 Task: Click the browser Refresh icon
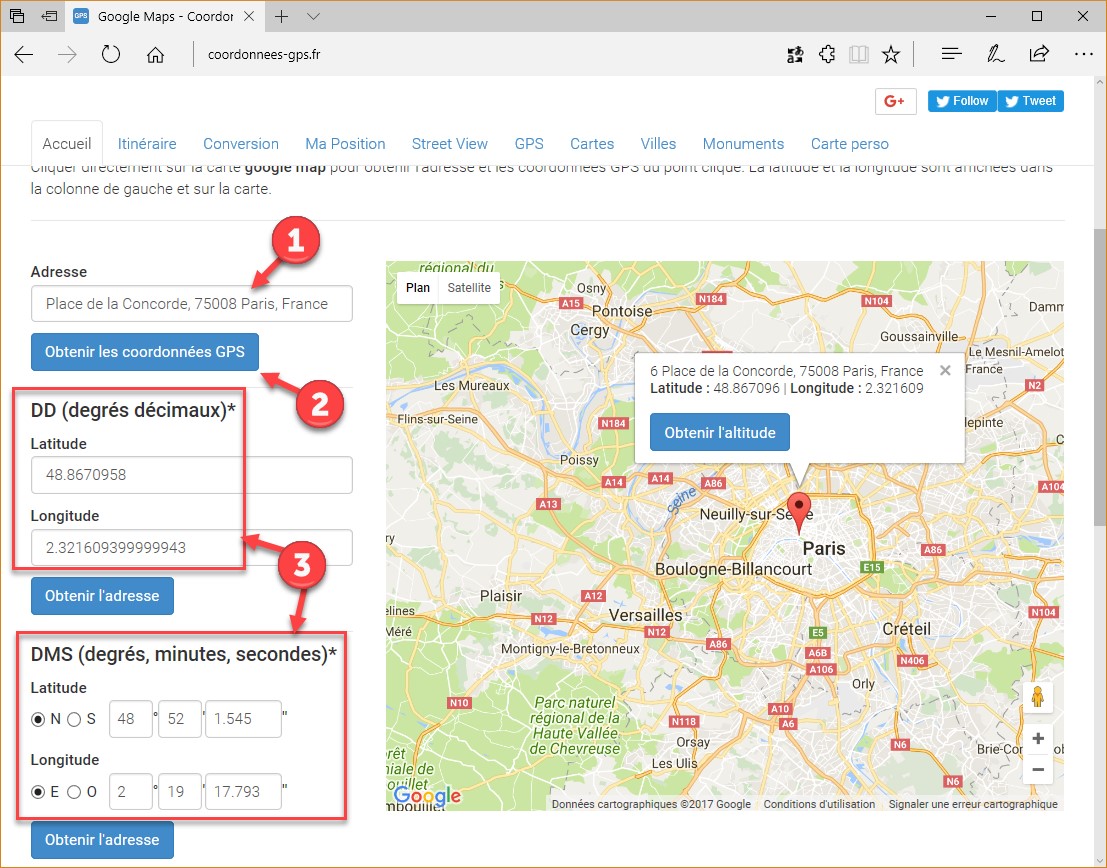pos(111,55)
